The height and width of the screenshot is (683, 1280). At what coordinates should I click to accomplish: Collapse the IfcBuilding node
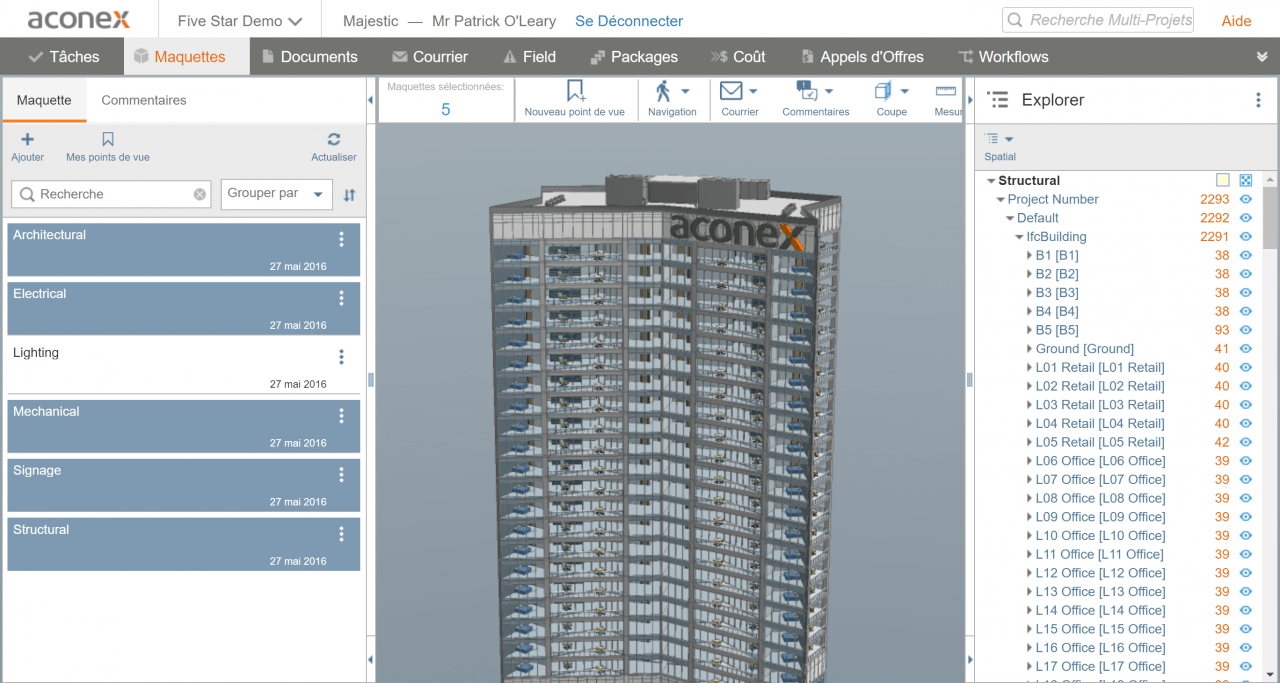tap(1019, 237)
